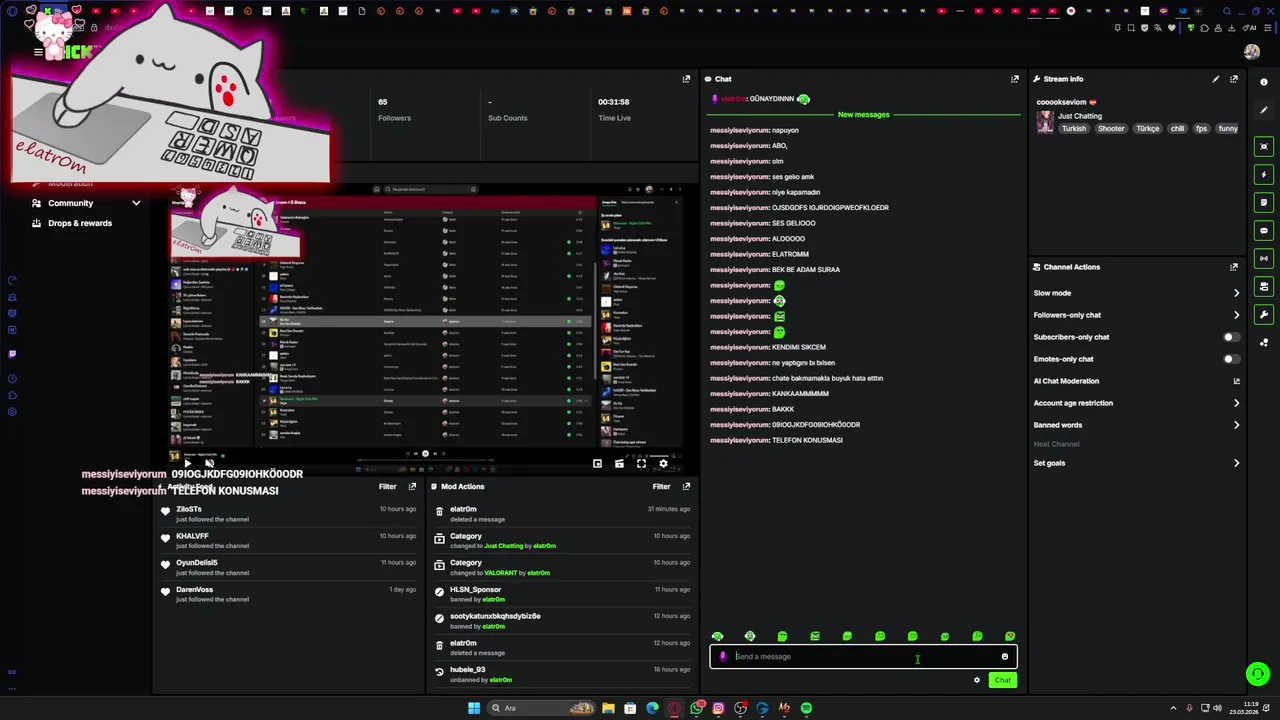Expand Banned words settings
The width and height of the screenshot is (1280, 720).
1236,425
